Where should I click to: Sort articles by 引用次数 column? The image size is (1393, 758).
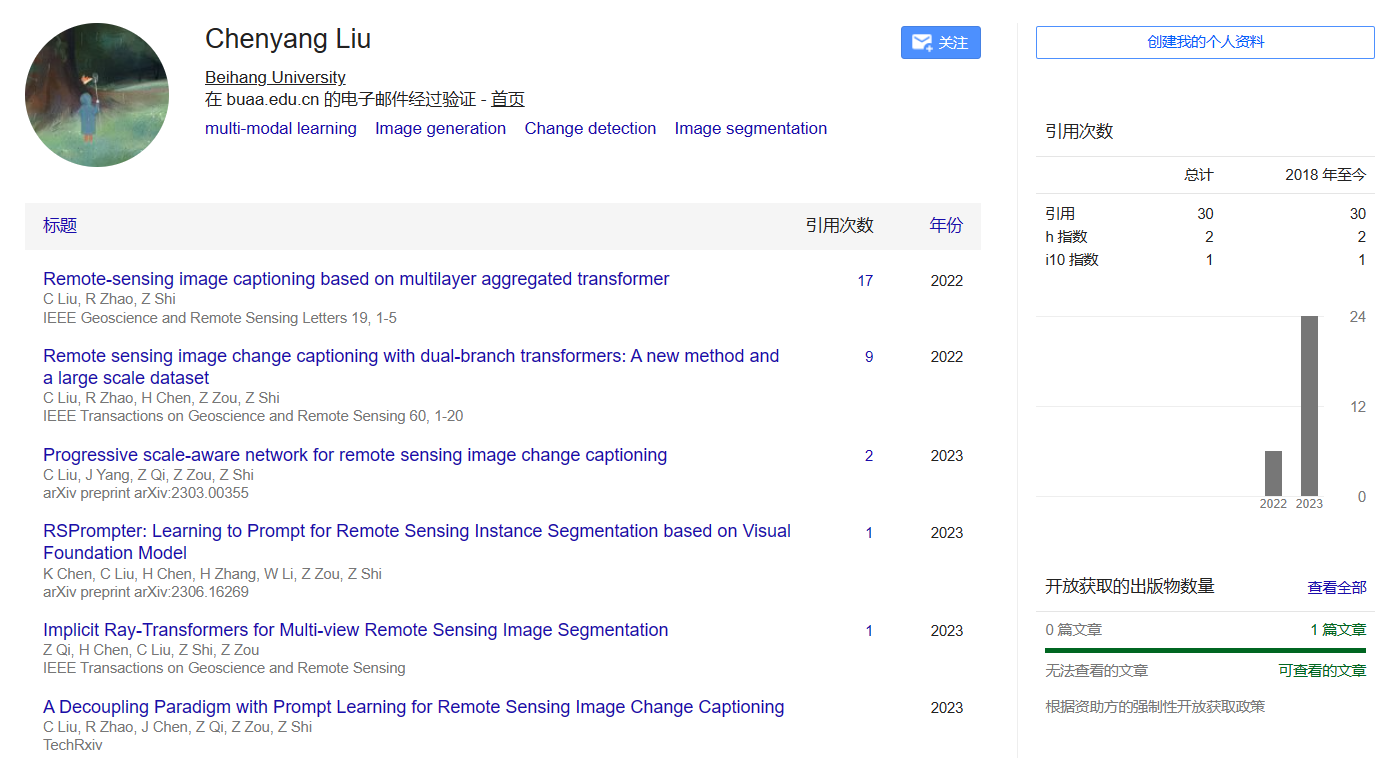[x=842, y=226]
